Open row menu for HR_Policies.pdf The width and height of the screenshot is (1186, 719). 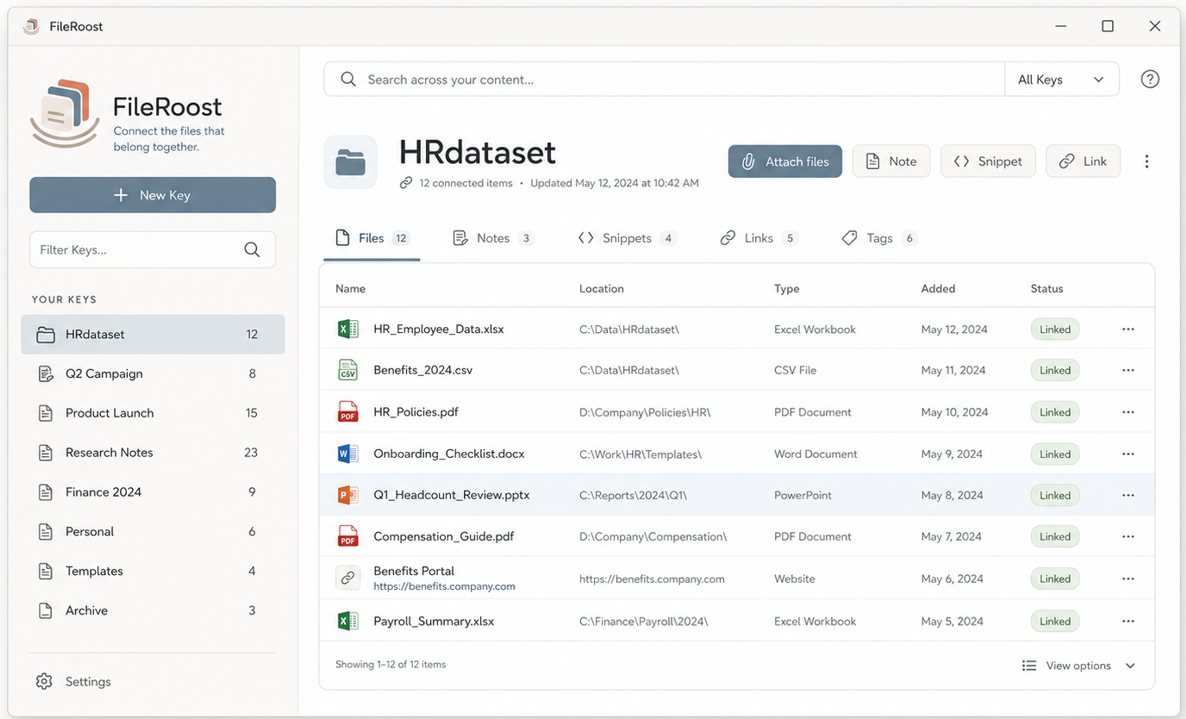[x=1128, y=412]
